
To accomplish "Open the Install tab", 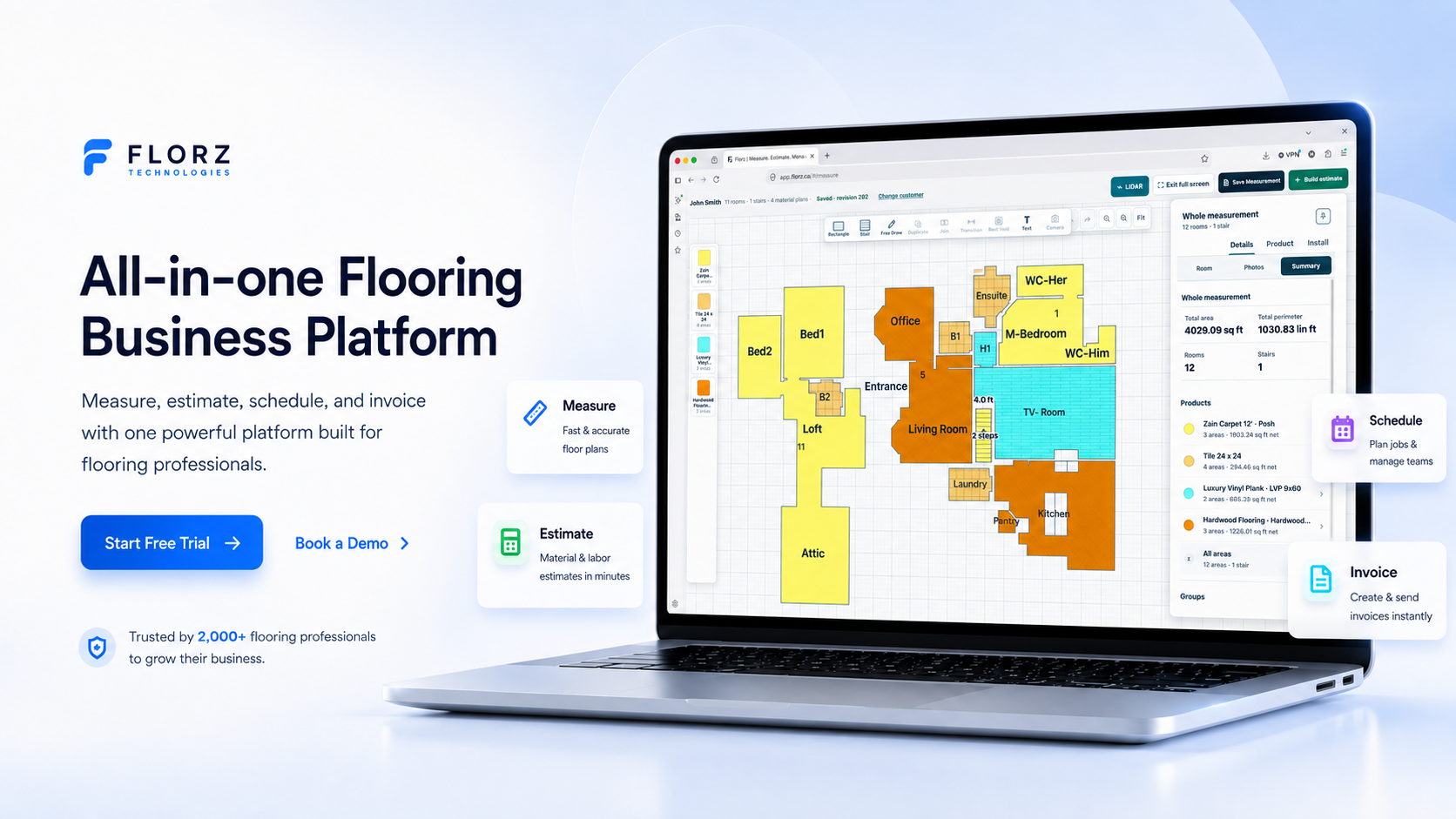I will [x=1318, y=243].
